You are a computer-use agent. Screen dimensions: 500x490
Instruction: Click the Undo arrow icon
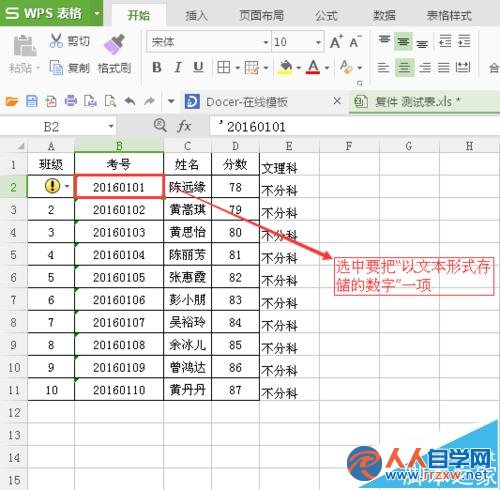tap(130, 101)
